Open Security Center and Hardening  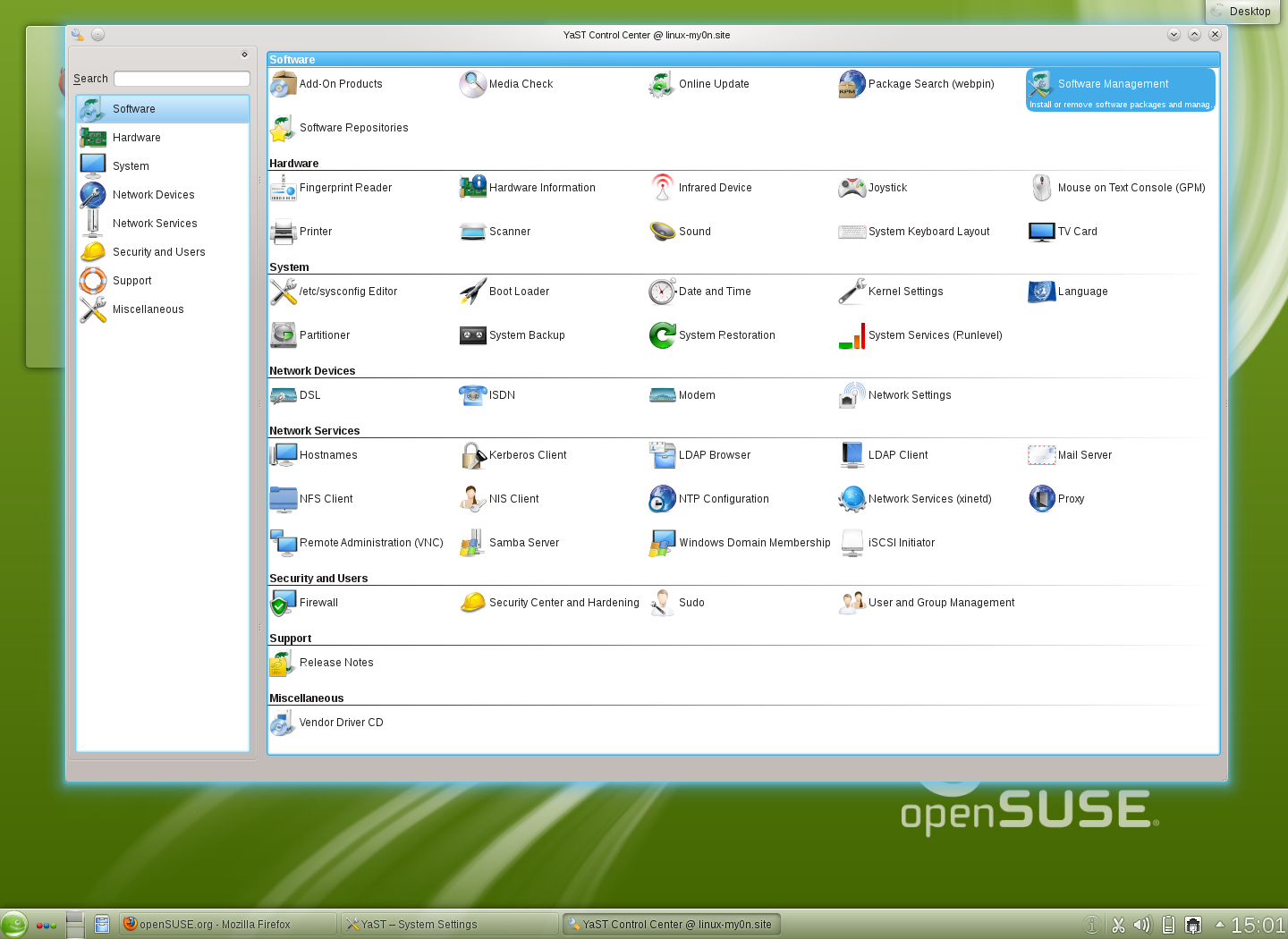point(549,603)
